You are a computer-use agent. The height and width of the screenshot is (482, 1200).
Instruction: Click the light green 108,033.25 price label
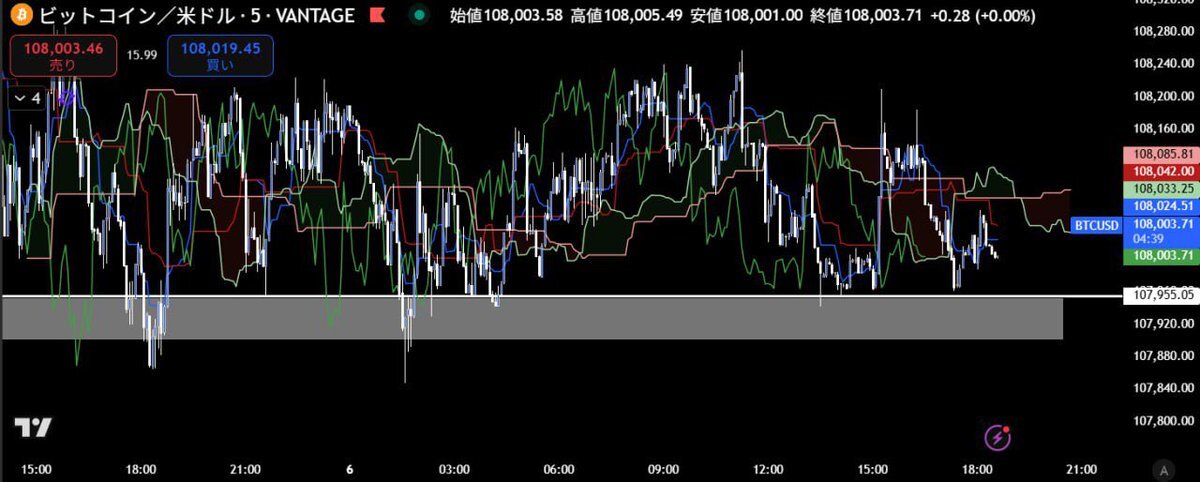1161,188
